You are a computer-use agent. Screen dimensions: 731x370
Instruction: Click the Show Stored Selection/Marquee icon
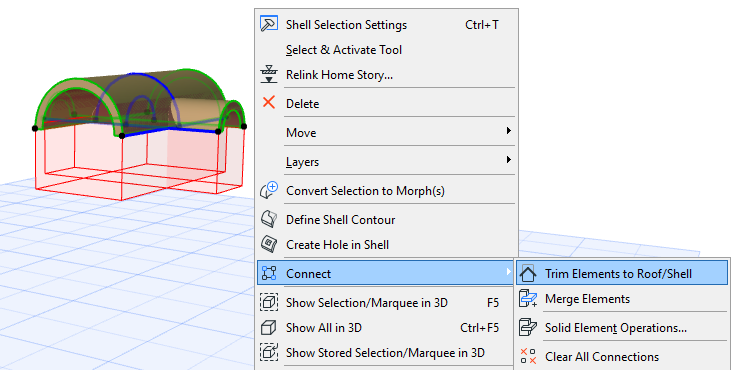click(x=269, y=352)
